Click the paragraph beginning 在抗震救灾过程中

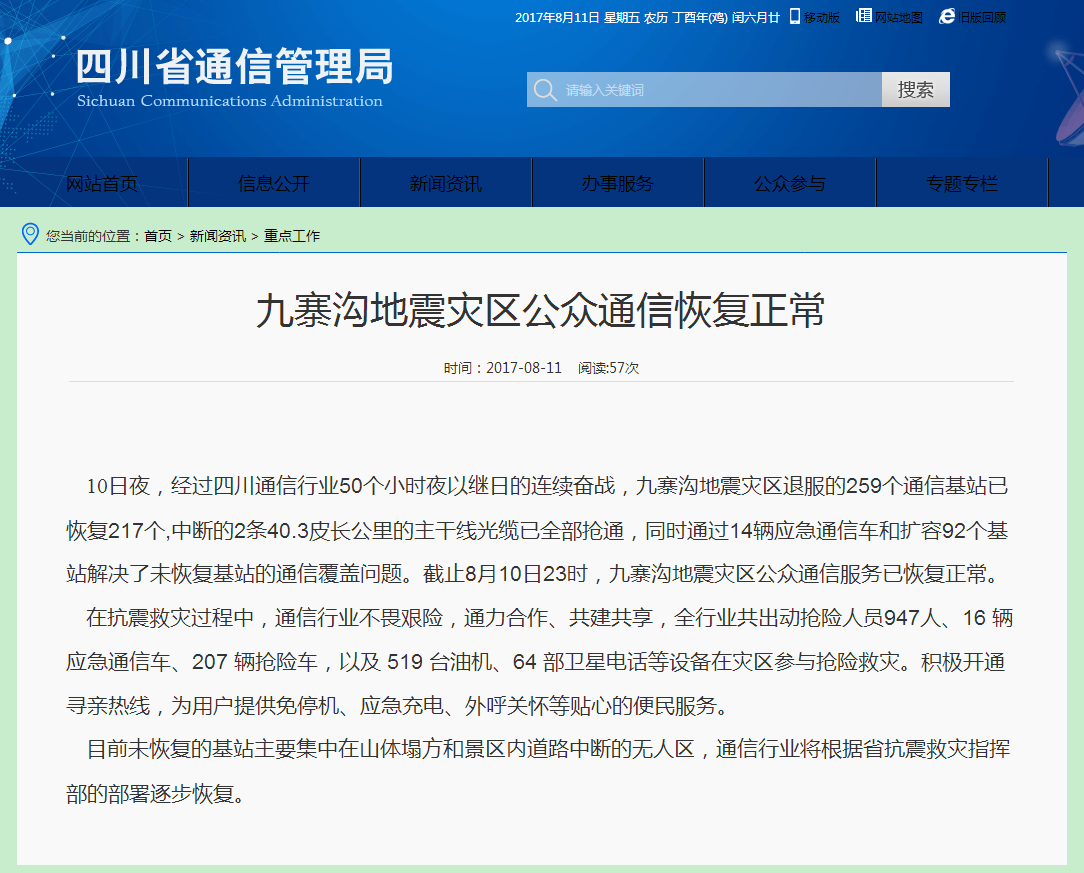(541, 661)
